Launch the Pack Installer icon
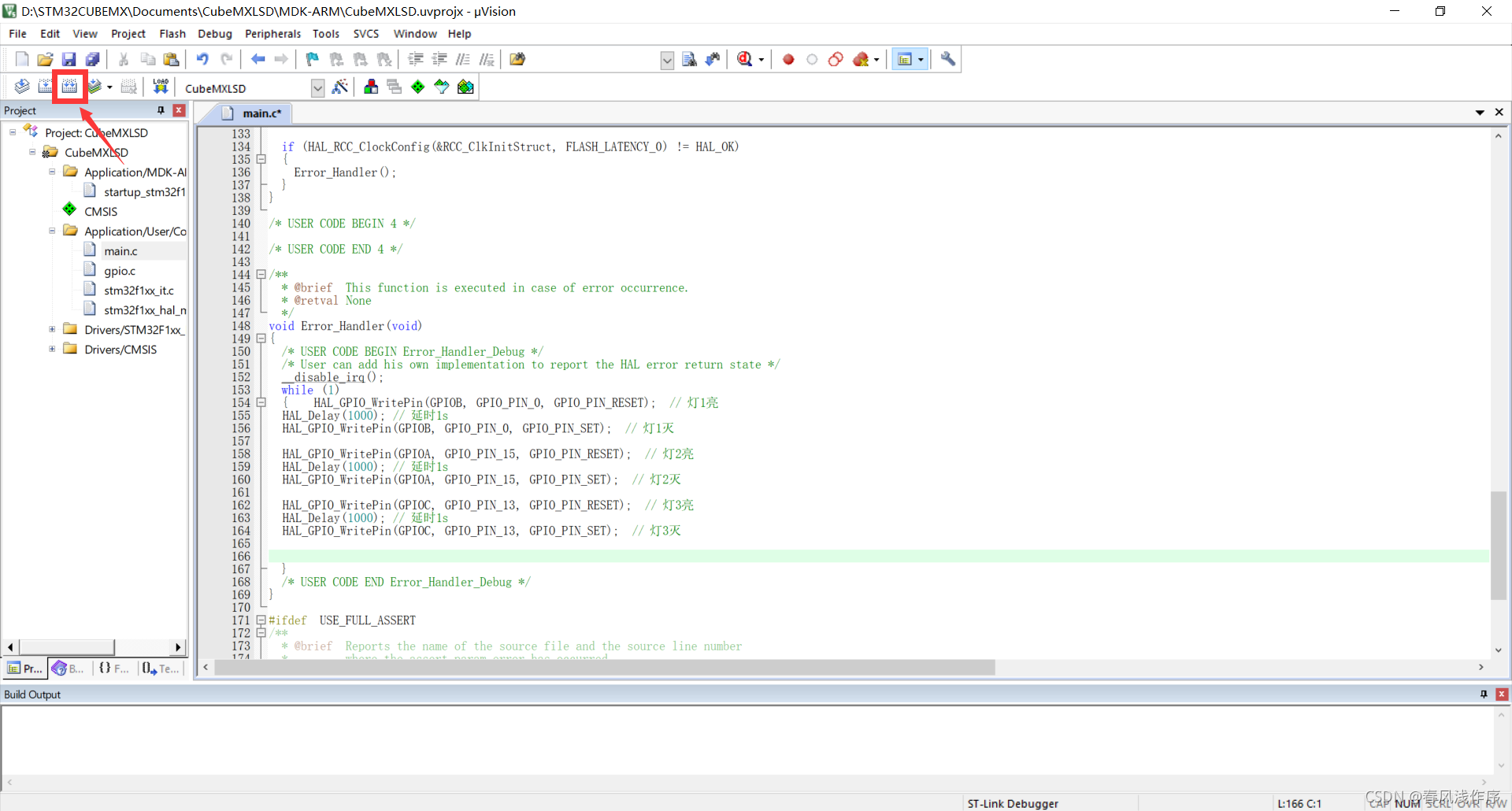The height and width of the screenshot is (811, 1512). click(x=465, y=87)
